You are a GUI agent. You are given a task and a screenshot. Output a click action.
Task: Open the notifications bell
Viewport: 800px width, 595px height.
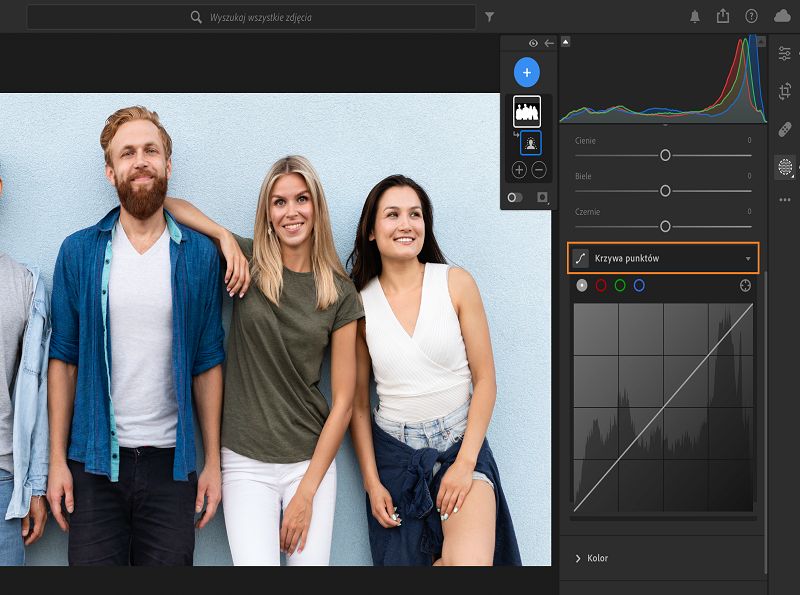695,16
